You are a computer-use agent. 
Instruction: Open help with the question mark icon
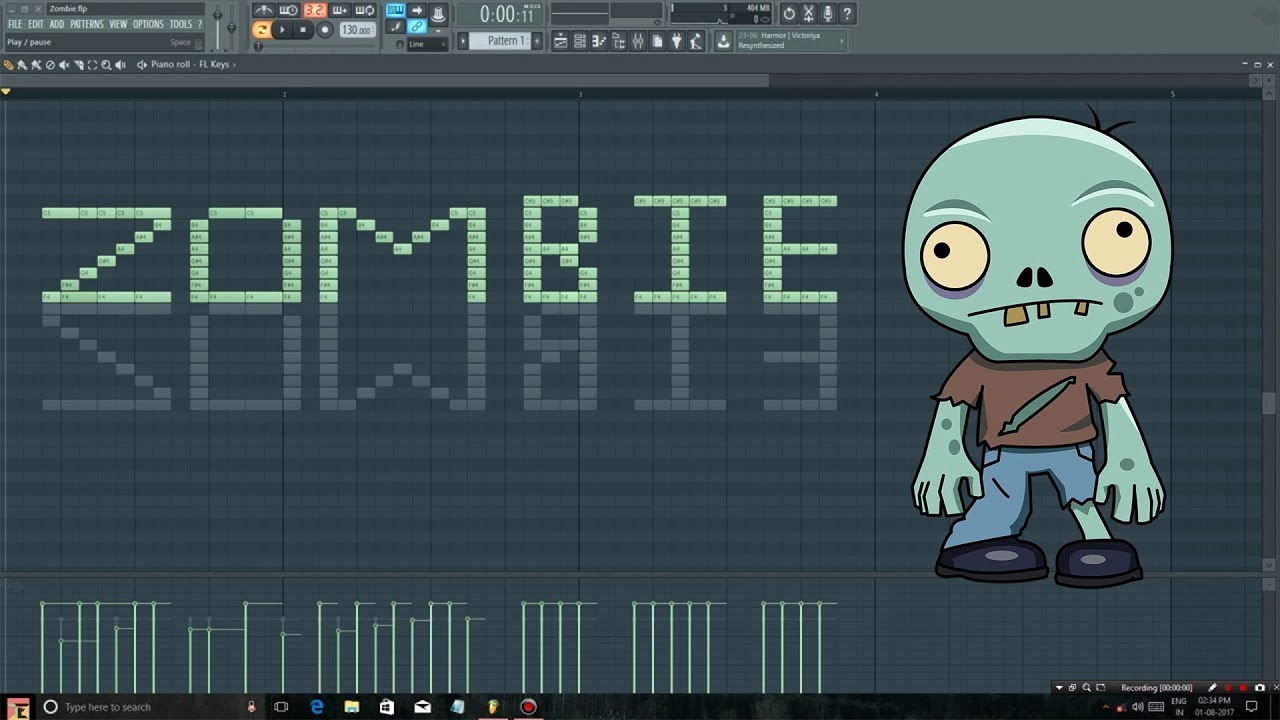pos(847,14)
